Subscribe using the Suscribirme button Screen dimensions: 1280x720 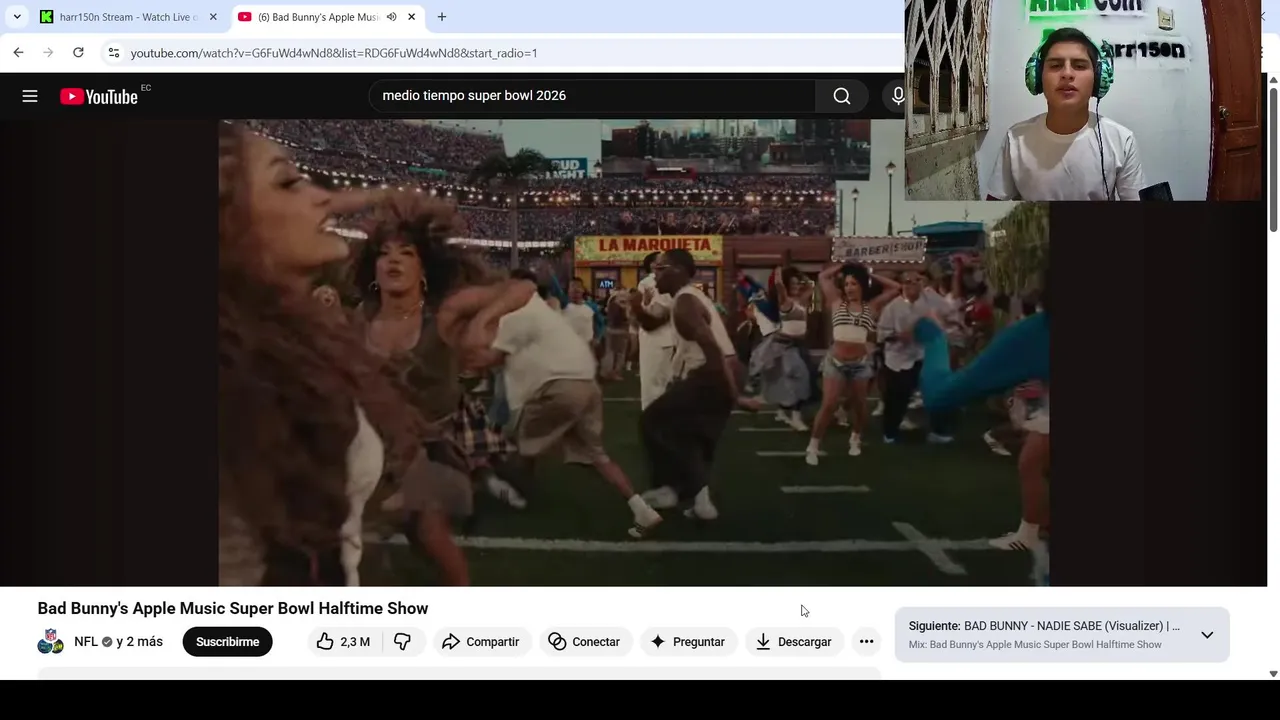pos(227,642)
